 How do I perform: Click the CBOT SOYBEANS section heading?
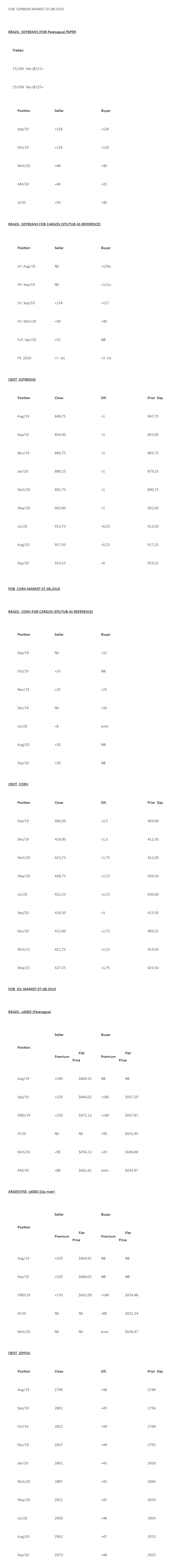[22, 379]
